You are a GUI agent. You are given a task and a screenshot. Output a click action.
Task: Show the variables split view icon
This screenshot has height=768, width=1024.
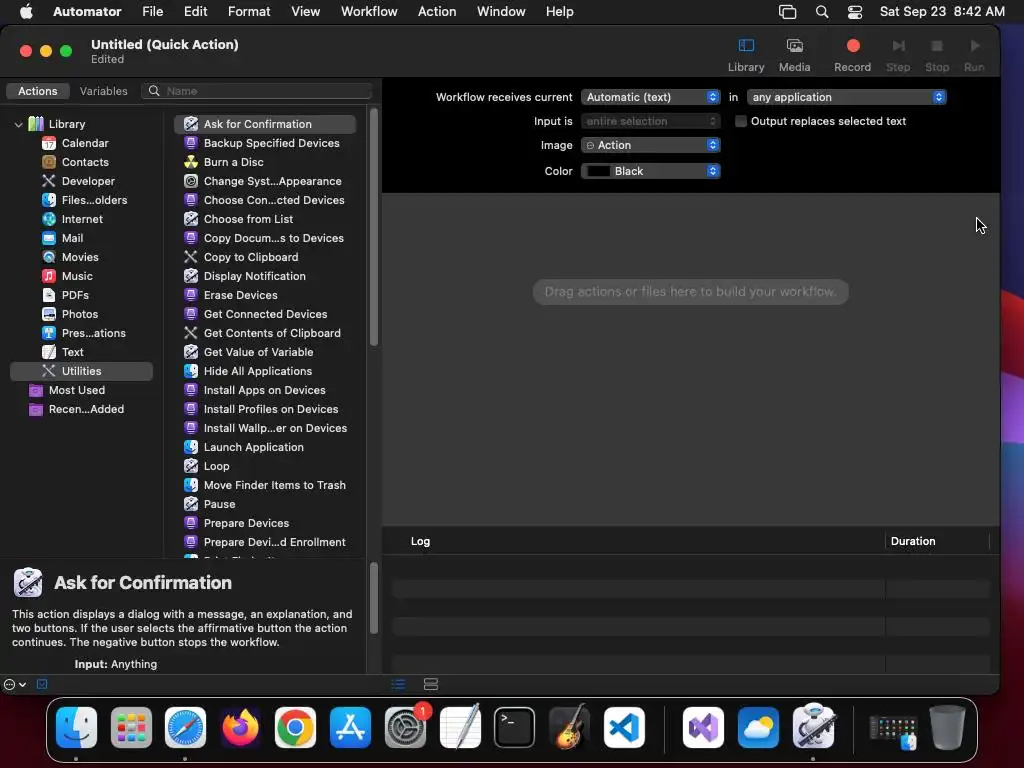click(x=431, y=684)
